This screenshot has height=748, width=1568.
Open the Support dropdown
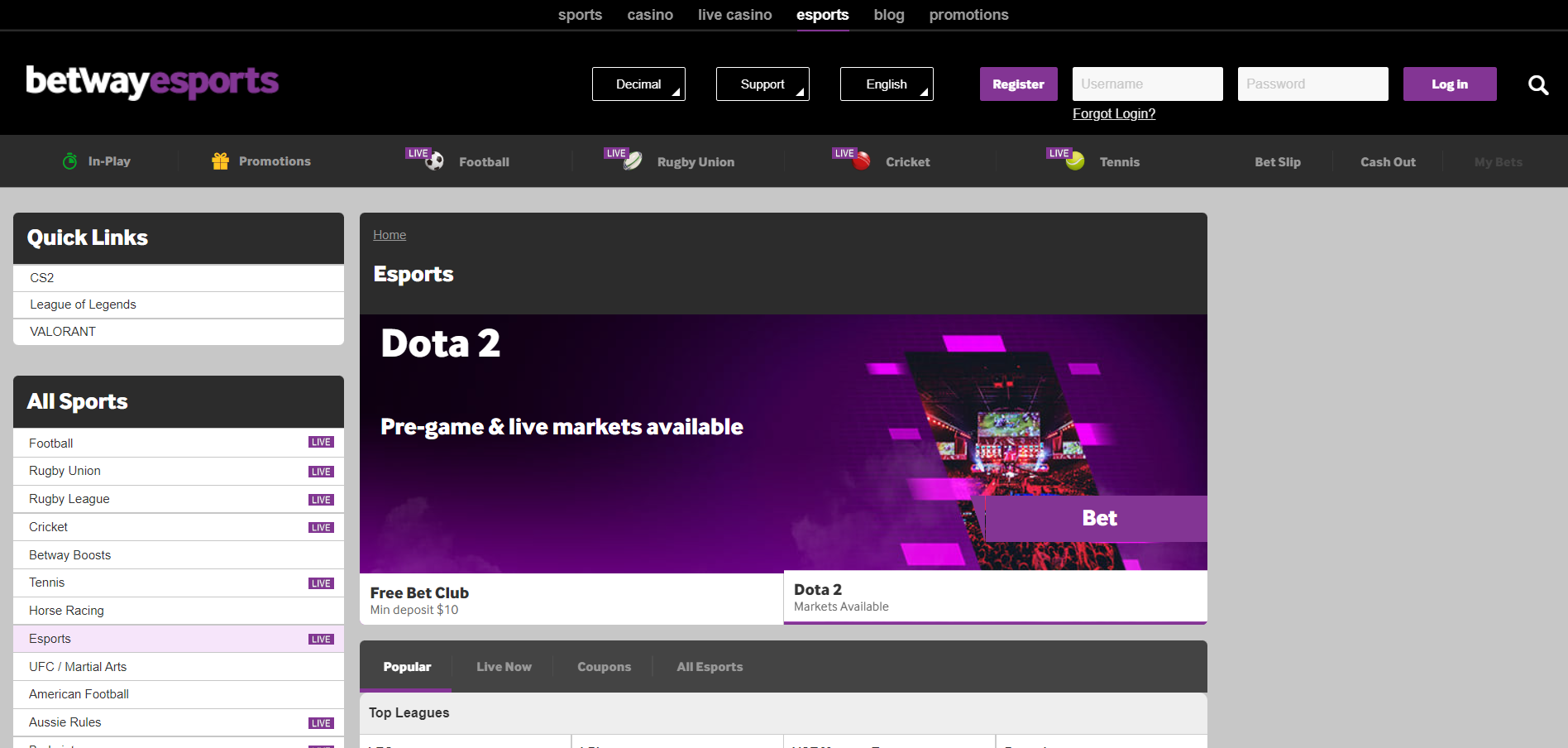point(762,84)
